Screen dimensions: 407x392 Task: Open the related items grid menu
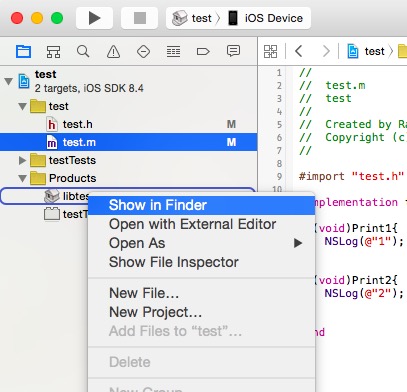point(270,51)
